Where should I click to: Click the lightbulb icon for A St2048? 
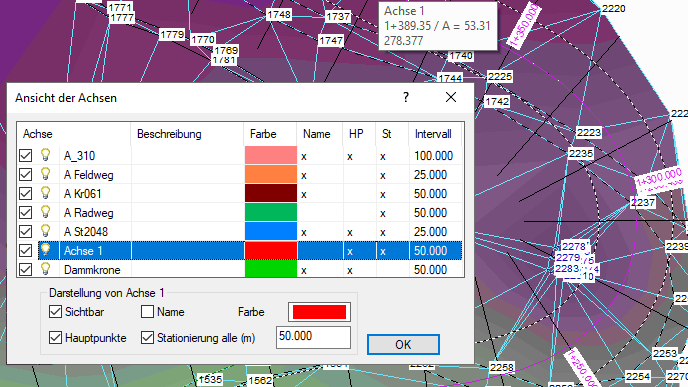tap(45, 231)
